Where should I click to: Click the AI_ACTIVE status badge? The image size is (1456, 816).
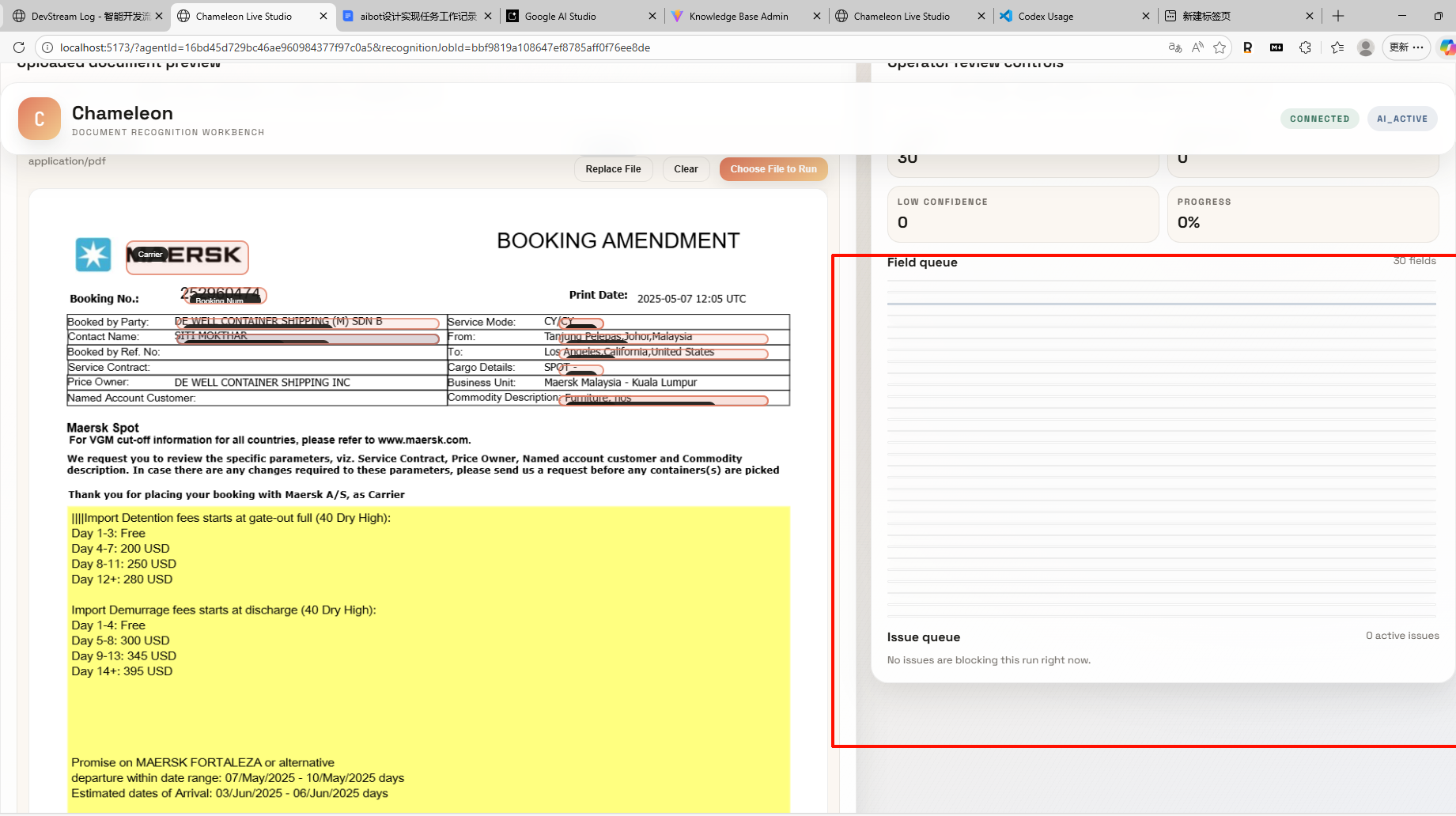[1402, 119]
